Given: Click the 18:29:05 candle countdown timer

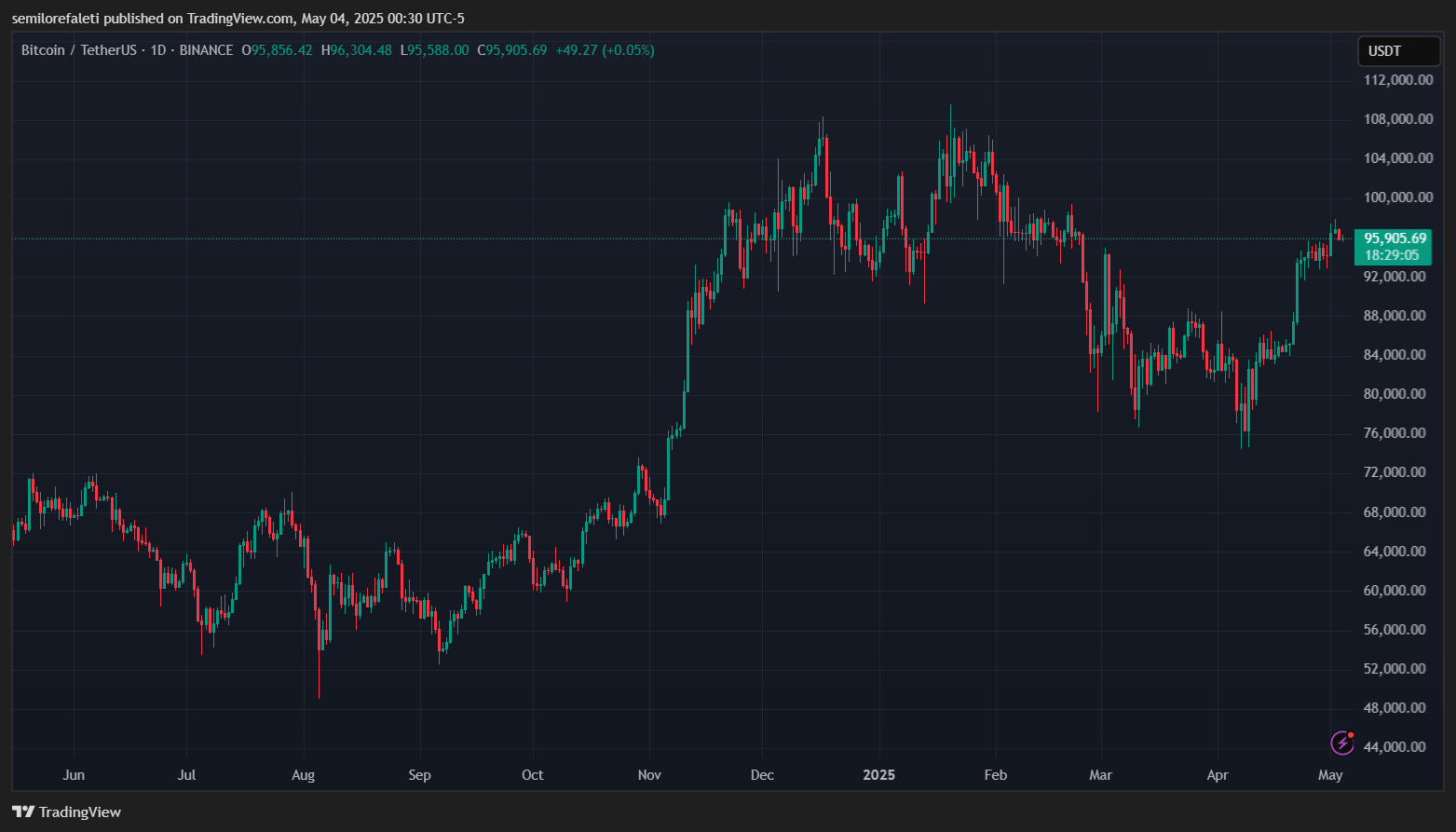Looking at the screenshot, I should pos(1392,255).
